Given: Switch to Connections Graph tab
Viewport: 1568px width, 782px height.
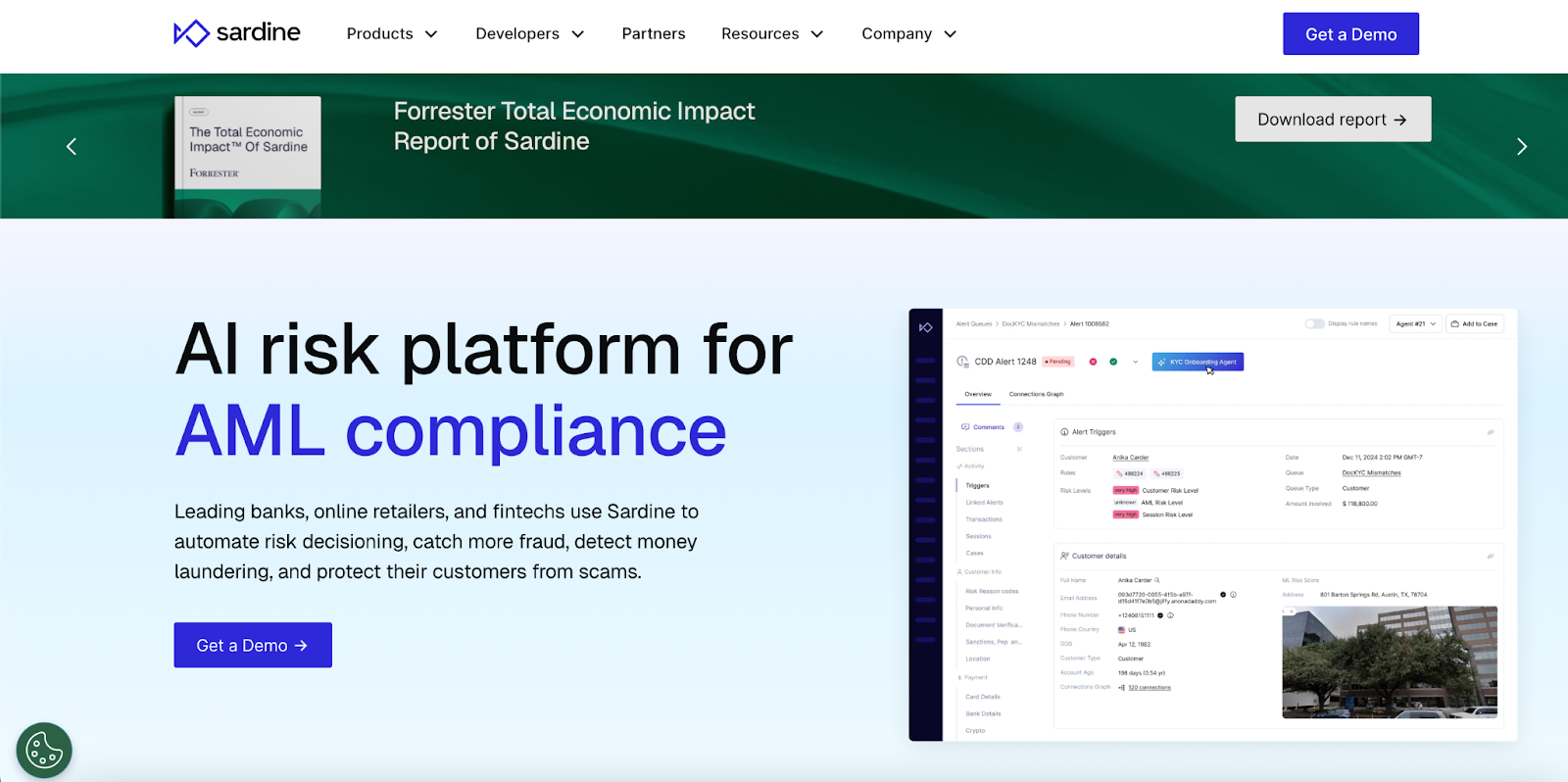Looking at the screenshot, I should coord(1036,394).
